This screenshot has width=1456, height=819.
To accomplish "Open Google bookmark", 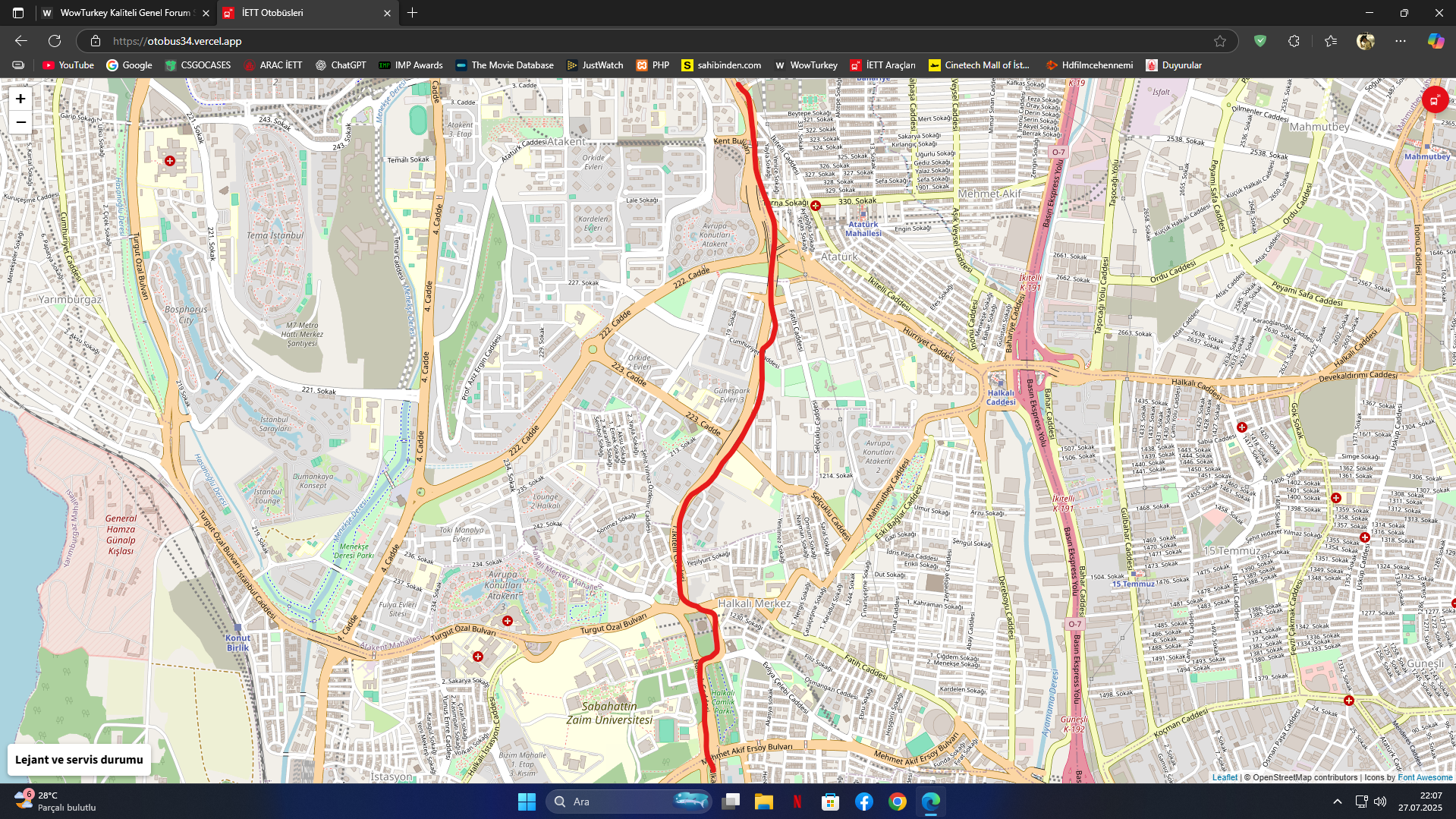I will pos(130,65).
